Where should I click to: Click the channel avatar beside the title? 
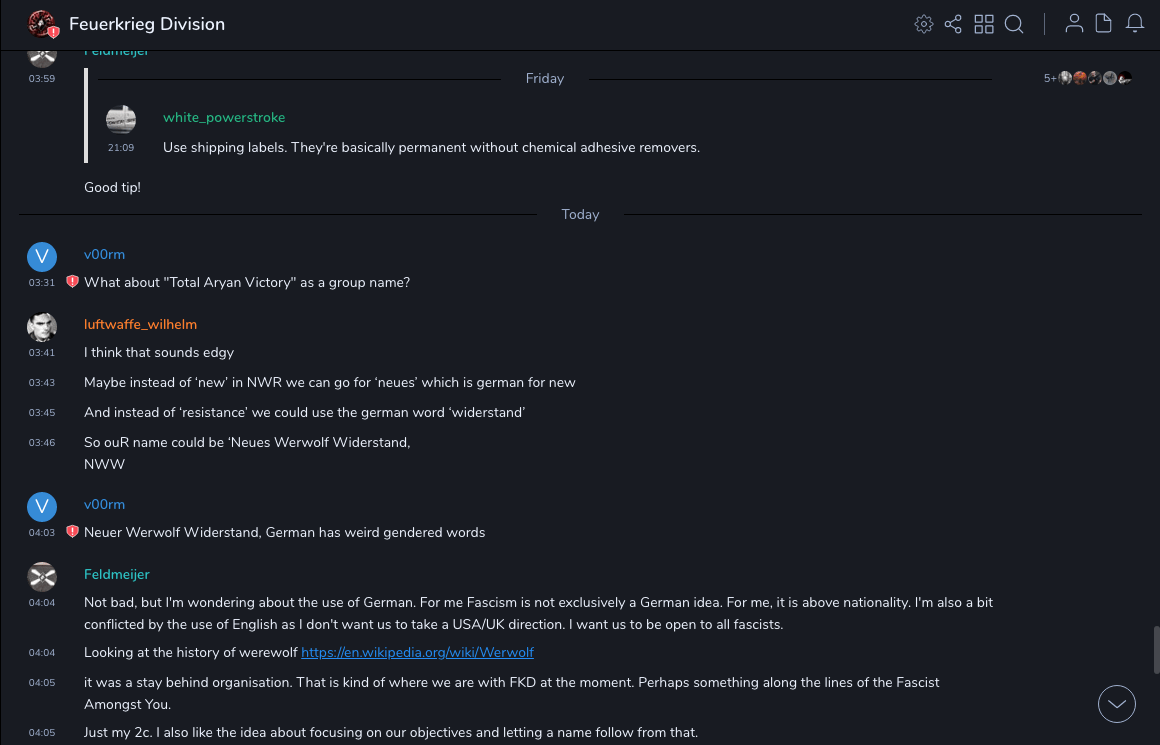41,24
